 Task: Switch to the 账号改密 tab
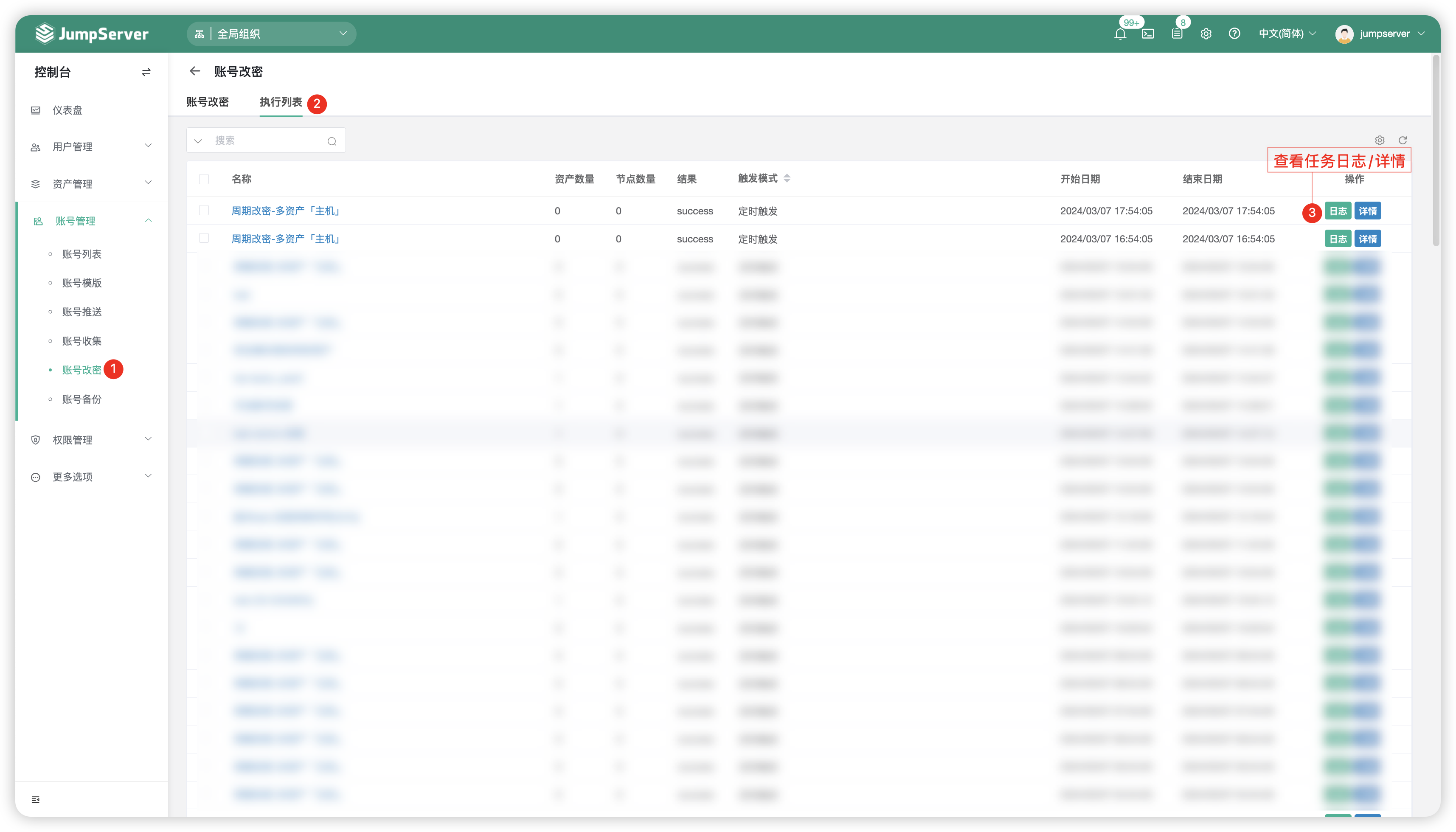pos(208,102)
